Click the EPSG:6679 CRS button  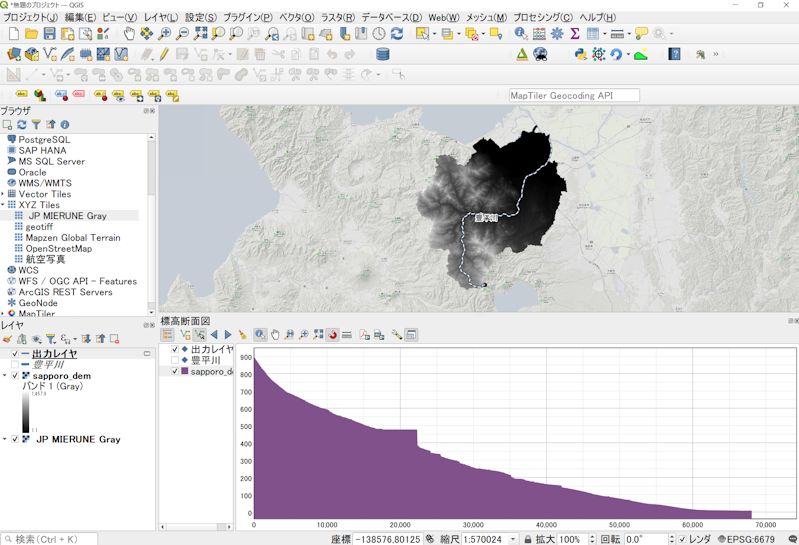pos(746,539)
